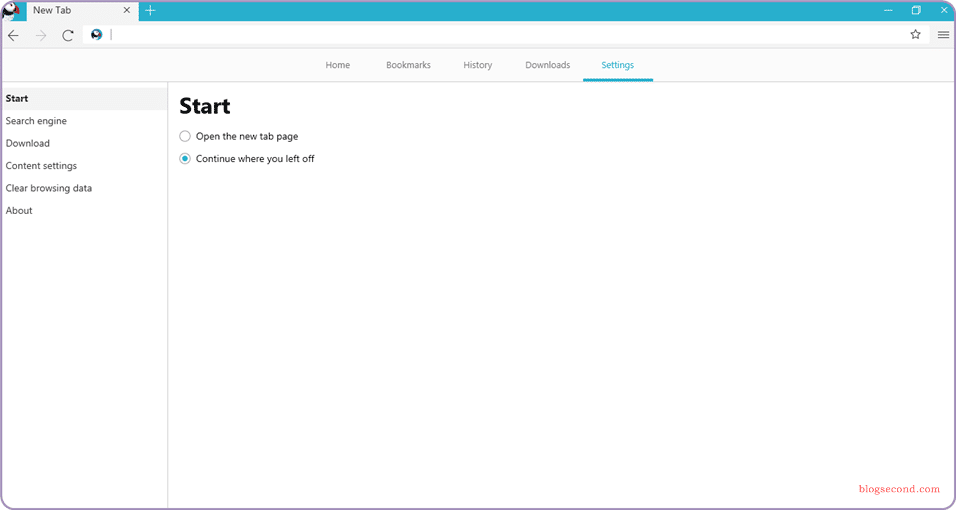The width and height of the screenshot is (956, 510).
Task: Switch to the Bookmarks tab
Action: click(x=408, y=65)
